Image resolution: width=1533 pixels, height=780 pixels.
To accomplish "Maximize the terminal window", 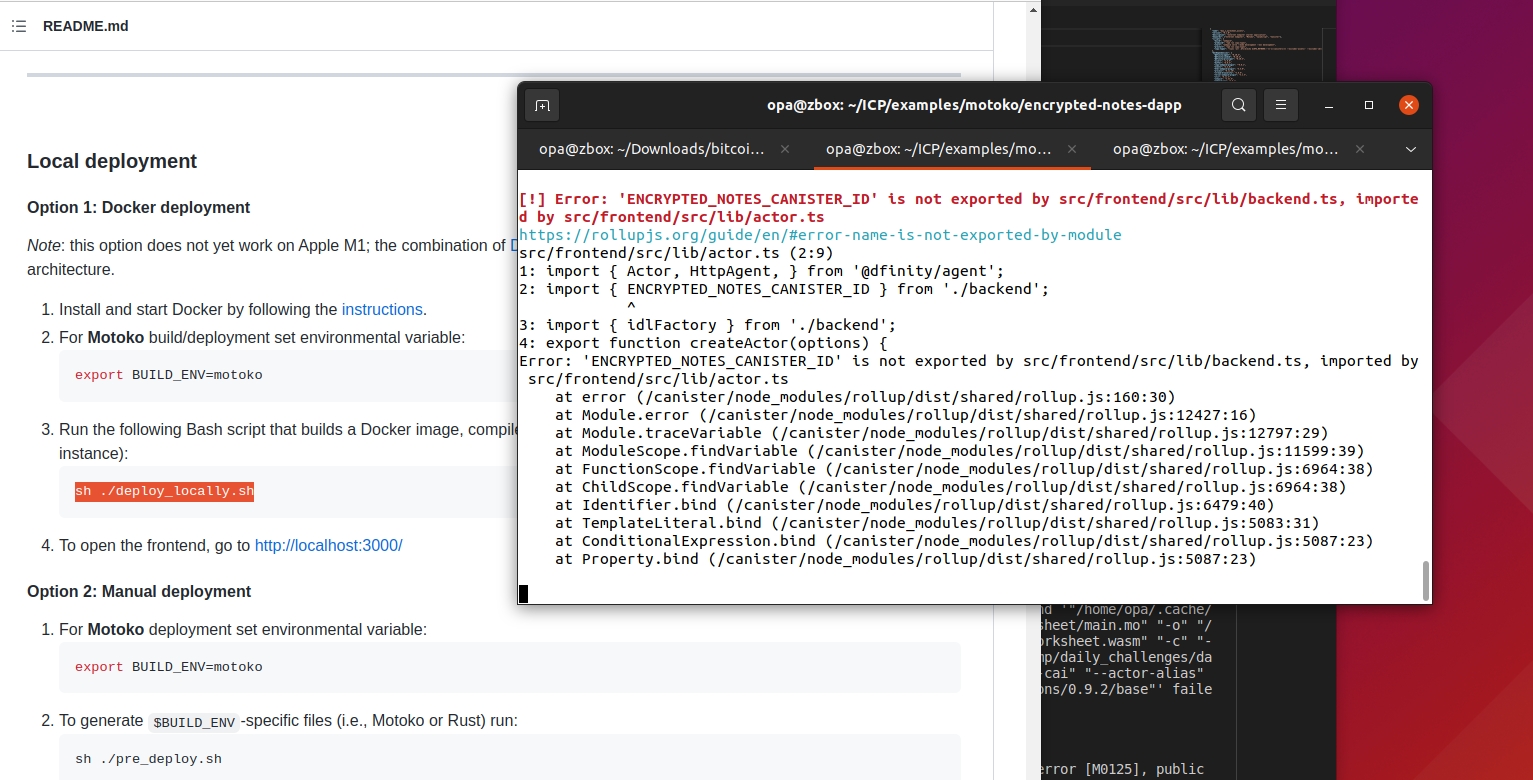I will coord(1369,105).
